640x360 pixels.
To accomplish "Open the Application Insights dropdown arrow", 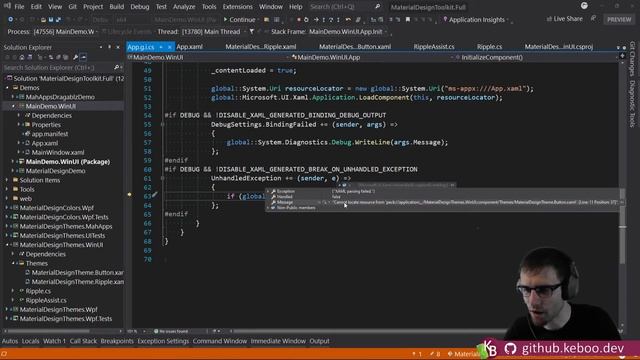I will [x=508, y=20].
